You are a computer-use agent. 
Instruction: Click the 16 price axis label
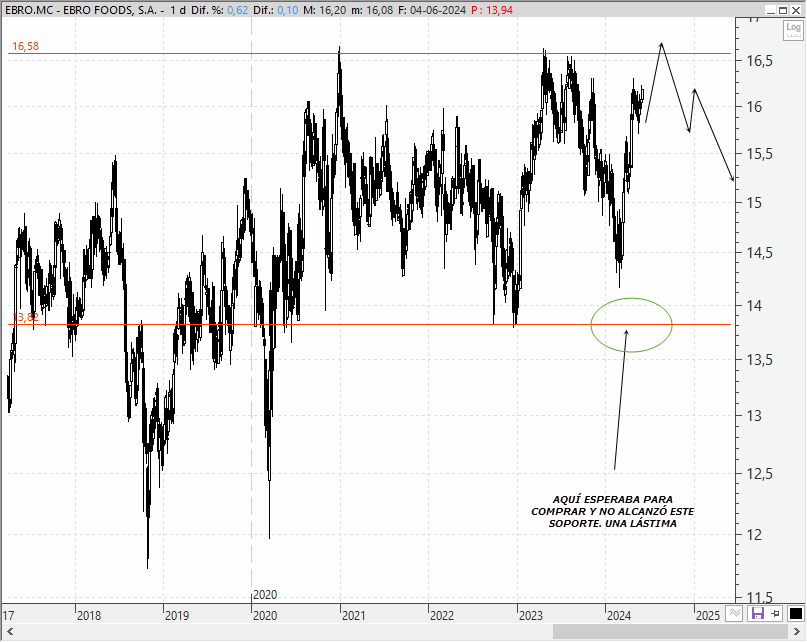coord(755,107)
